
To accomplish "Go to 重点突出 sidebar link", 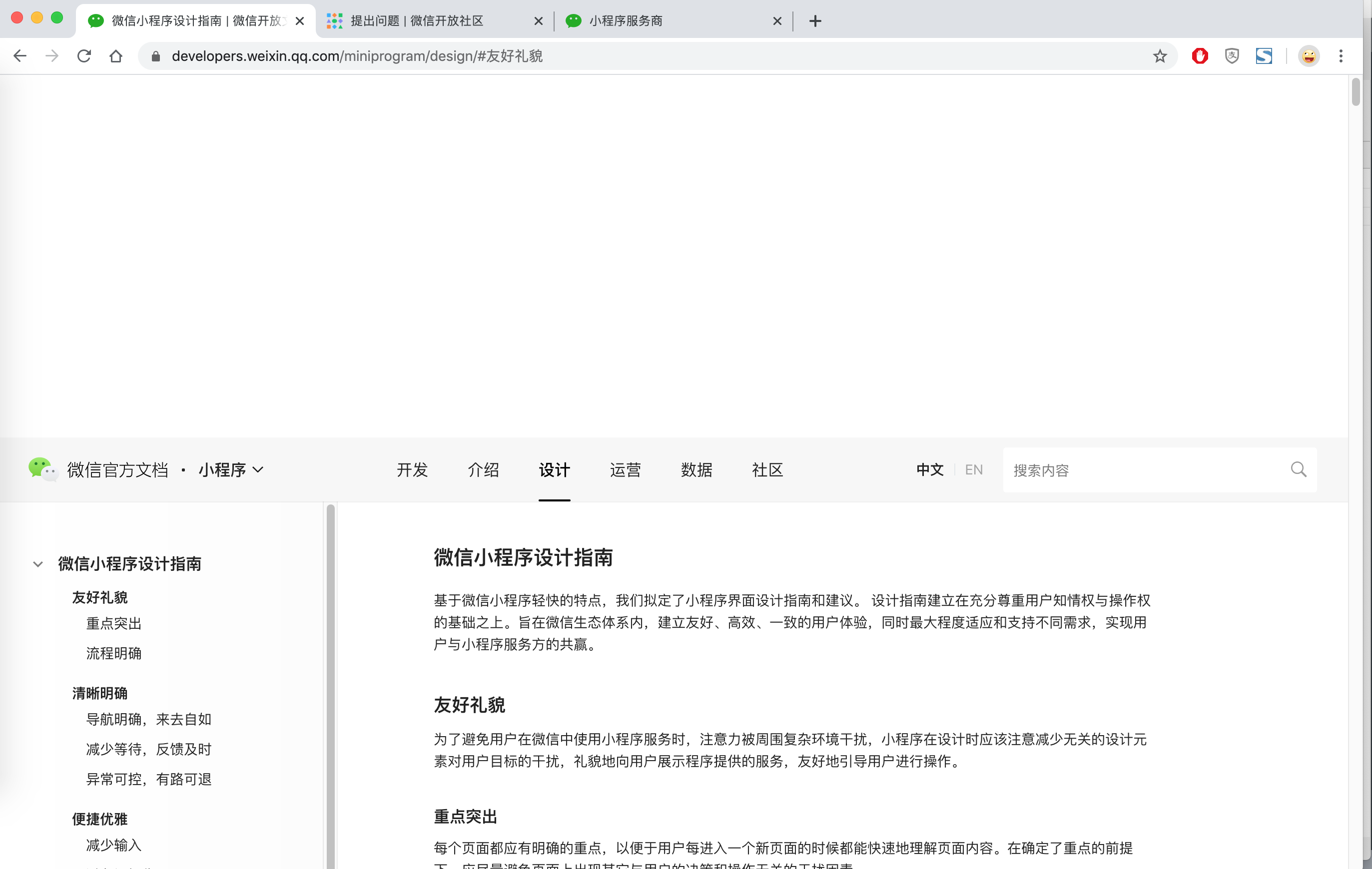I will [113, 623].
